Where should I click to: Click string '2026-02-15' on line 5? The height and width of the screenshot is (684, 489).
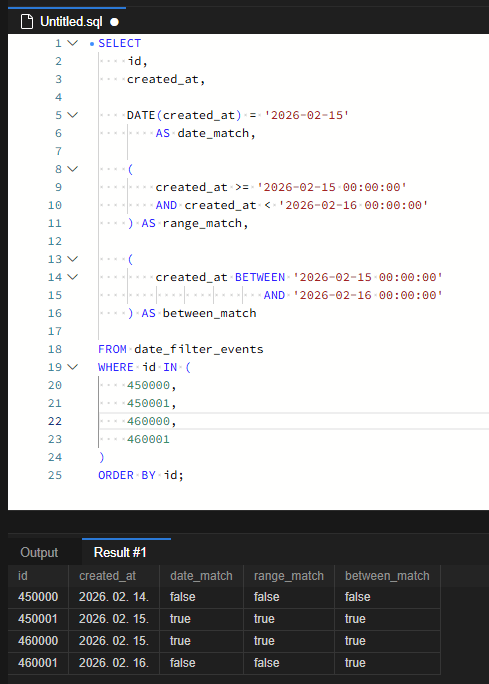[307, 115]
